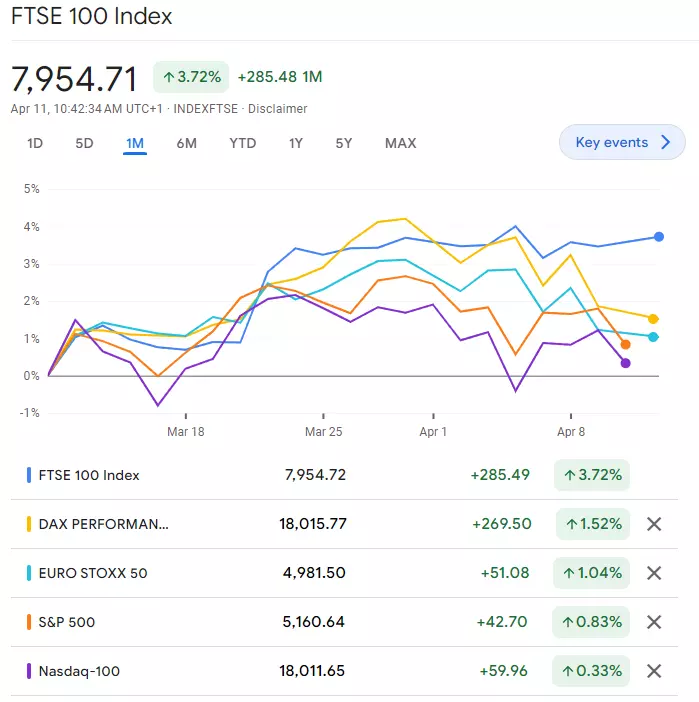Select the 1M time range tab
699x702 pixels.
pos(135,144)
